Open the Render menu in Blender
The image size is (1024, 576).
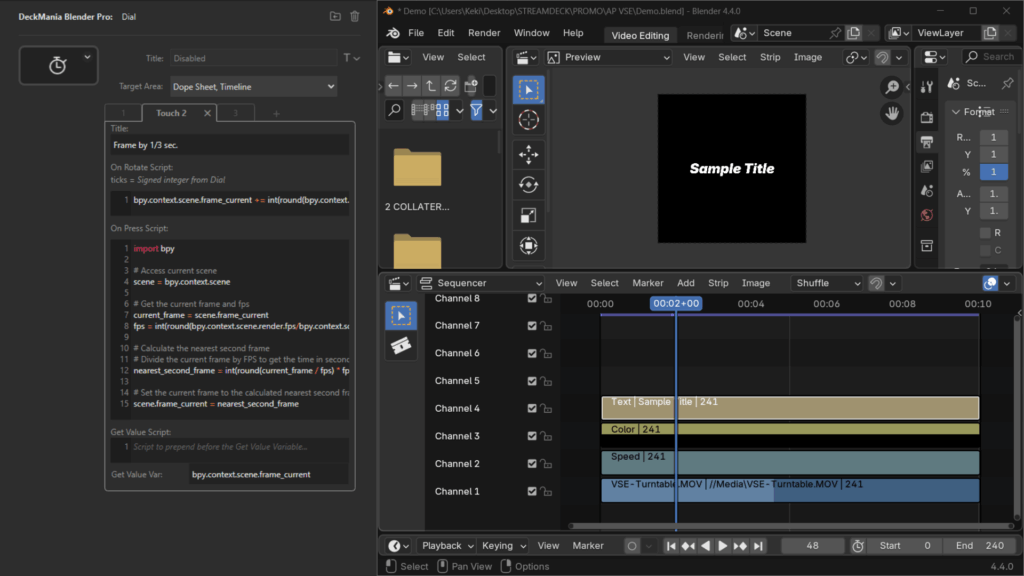coord(484,33)
